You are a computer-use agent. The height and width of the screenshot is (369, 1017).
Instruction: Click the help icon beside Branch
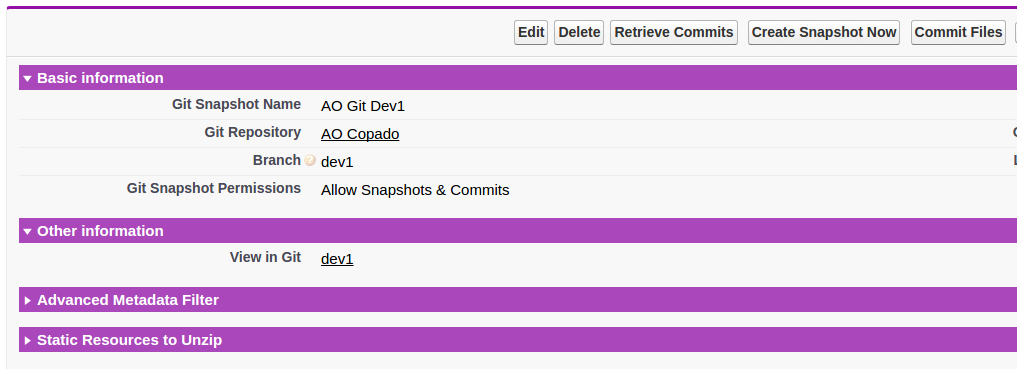(x=310, y=160)
